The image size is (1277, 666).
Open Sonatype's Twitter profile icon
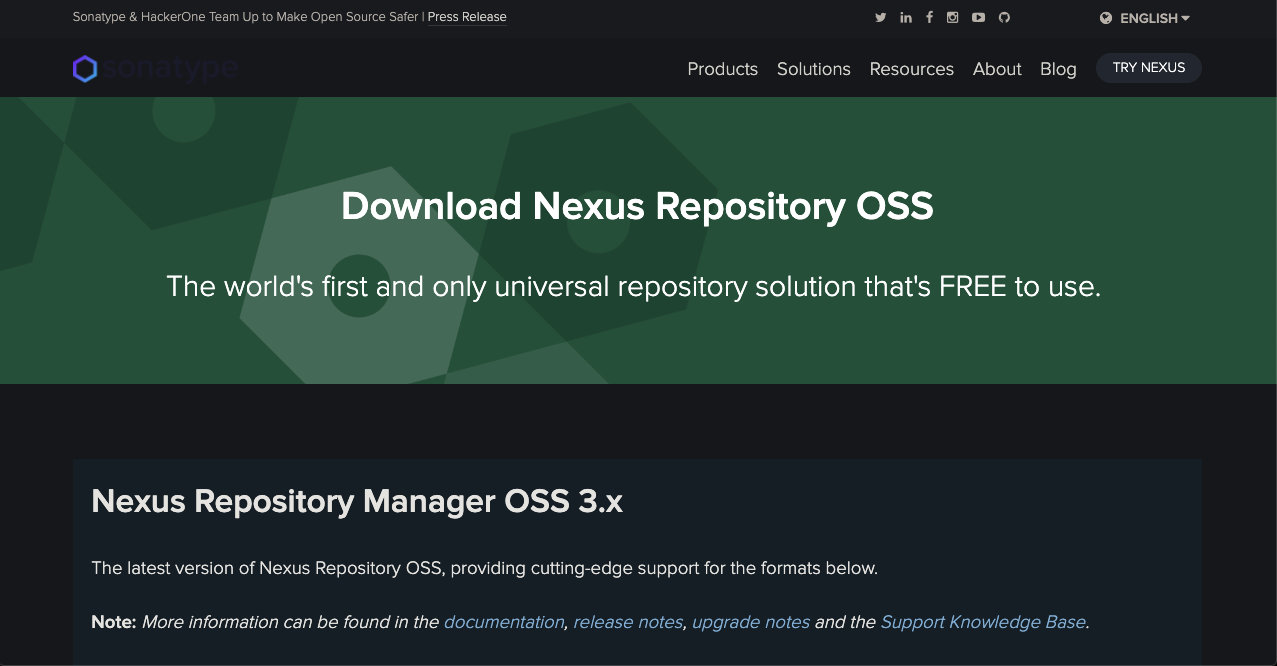880,18
